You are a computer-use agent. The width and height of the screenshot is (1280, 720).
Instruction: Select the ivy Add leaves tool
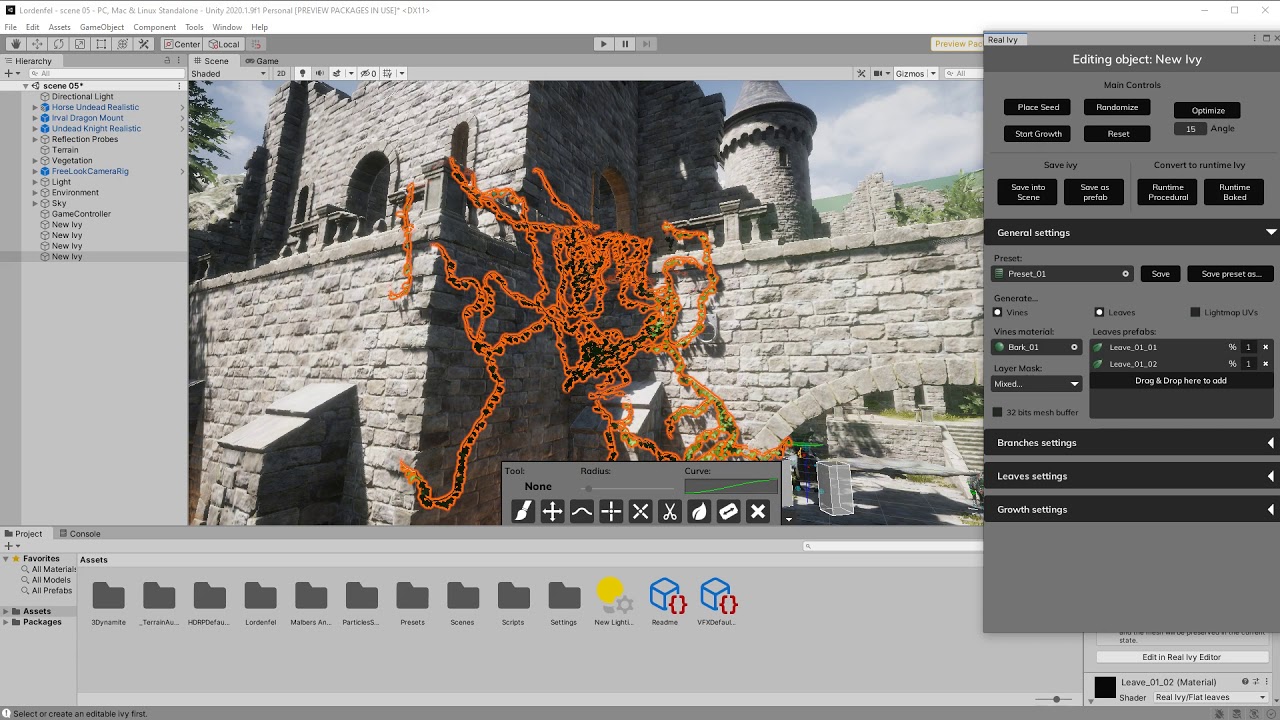click(x=699, y=512)
